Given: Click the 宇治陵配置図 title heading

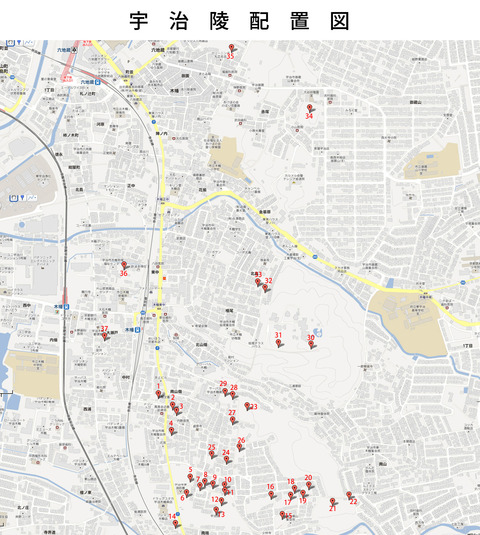Looking at the screenshot, I should click(x=239, y=21).
